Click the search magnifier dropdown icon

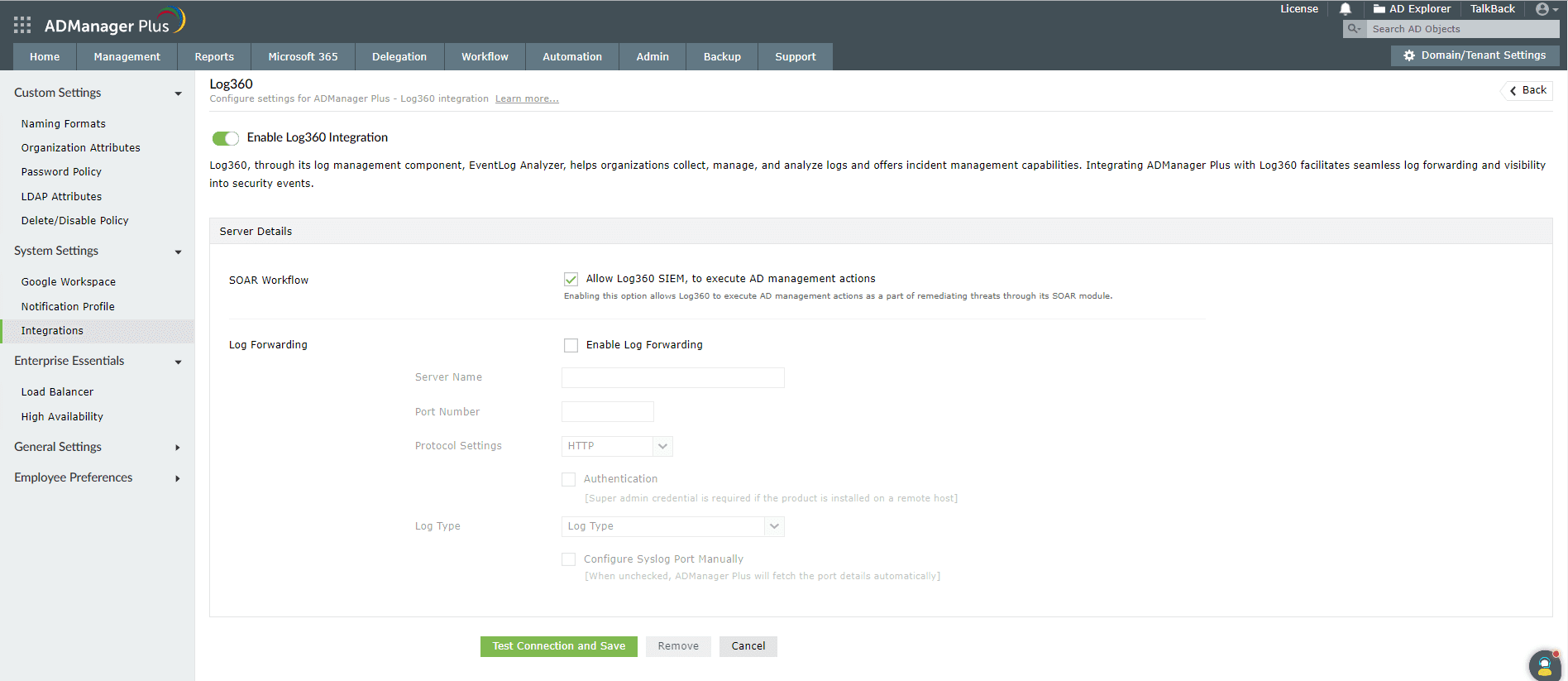pos(1355,29)
